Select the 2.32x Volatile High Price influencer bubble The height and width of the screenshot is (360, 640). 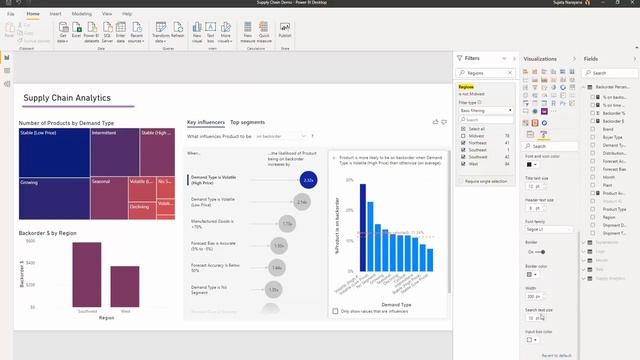tap(308, 180)
